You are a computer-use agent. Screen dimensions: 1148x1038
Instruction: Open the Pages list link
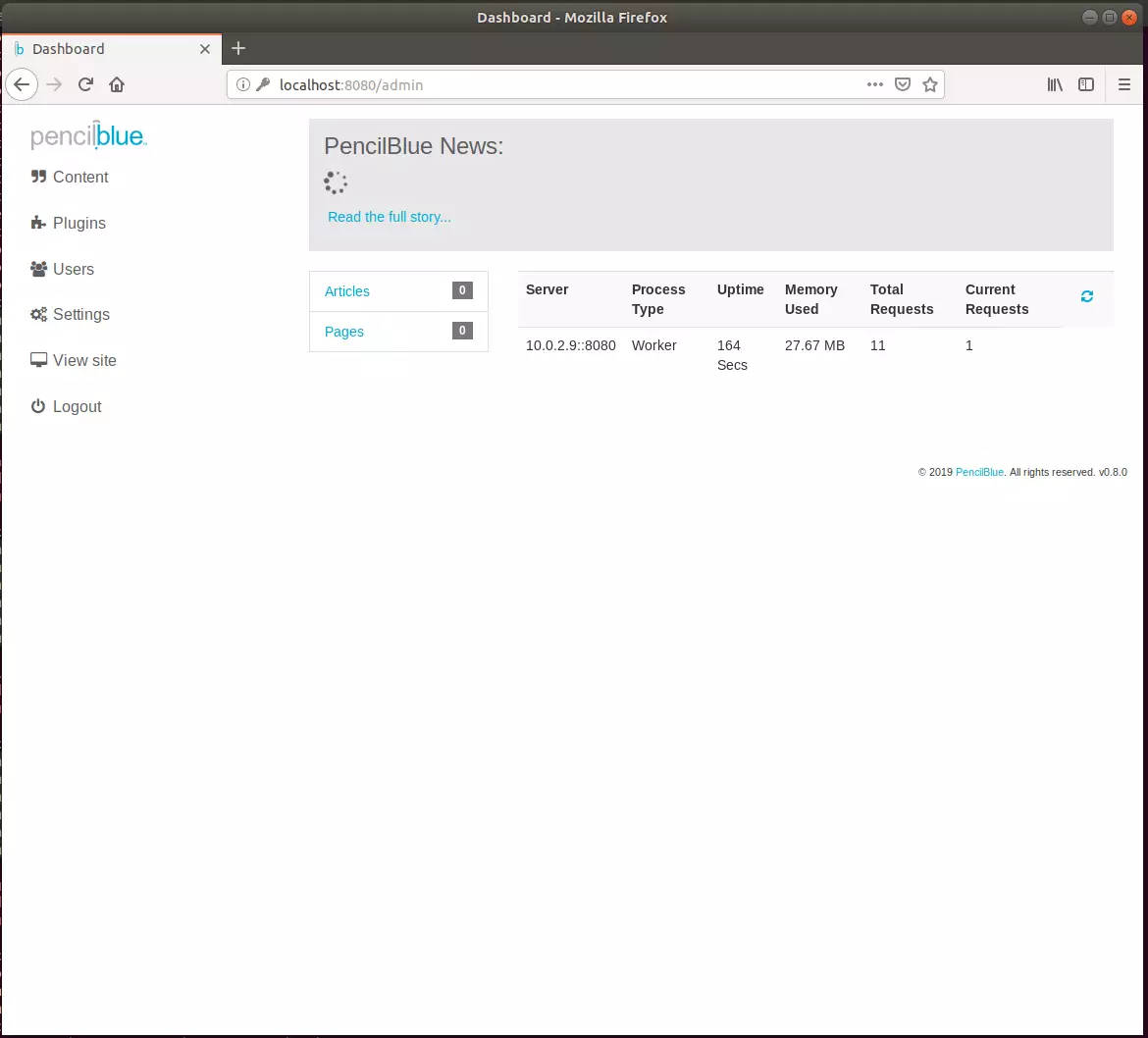[x=344, y=332]
